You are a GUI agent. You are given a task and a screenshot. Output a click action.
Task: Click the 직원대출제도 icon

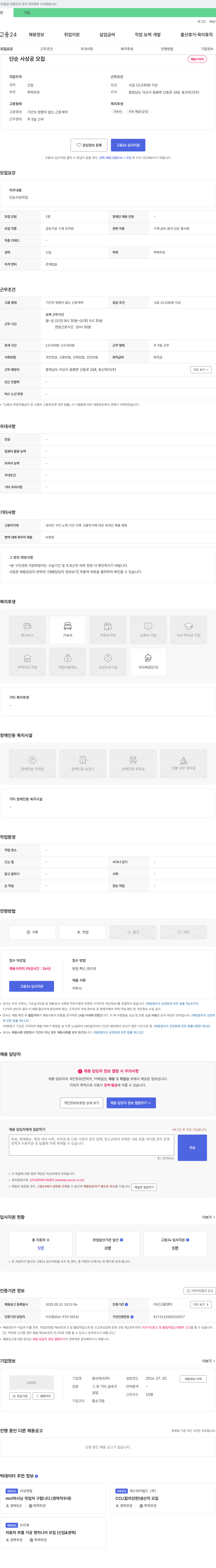pos(67,662)
